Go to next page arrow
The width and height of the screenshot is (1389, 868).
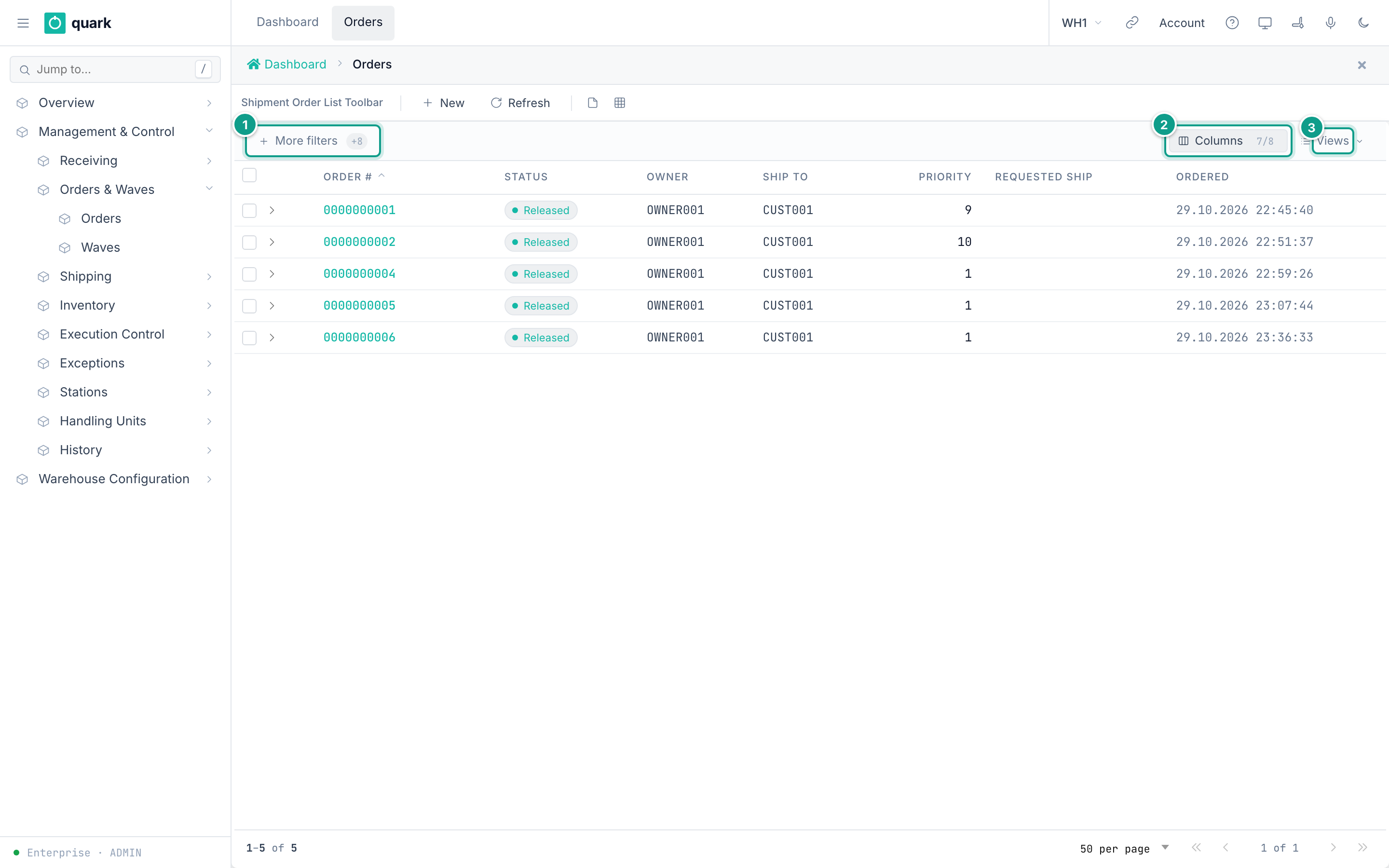pos(1334,848)
